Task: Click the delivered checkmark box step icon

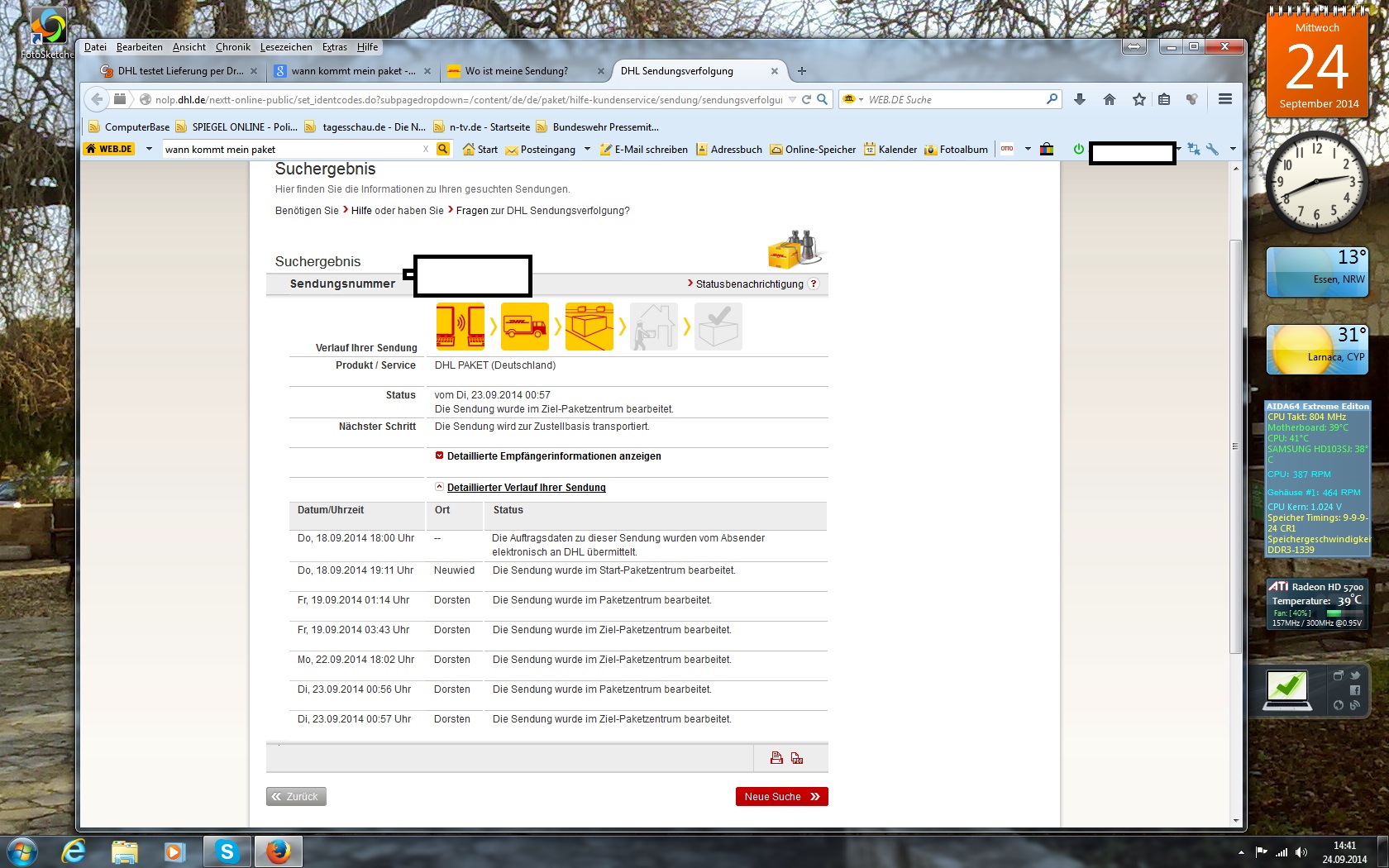Action: [718, 327]
